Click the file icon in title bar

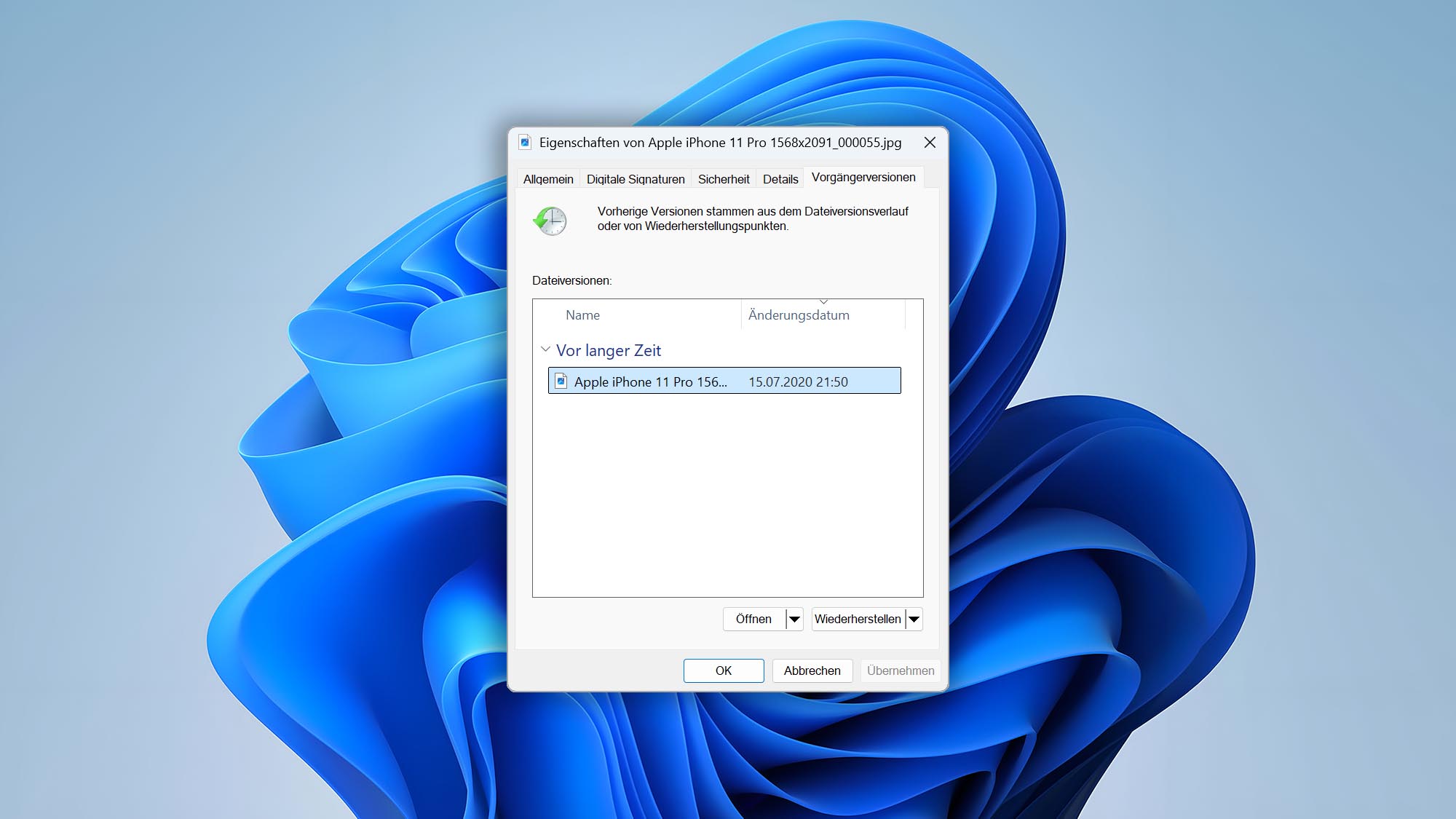[x=525, y=142]
